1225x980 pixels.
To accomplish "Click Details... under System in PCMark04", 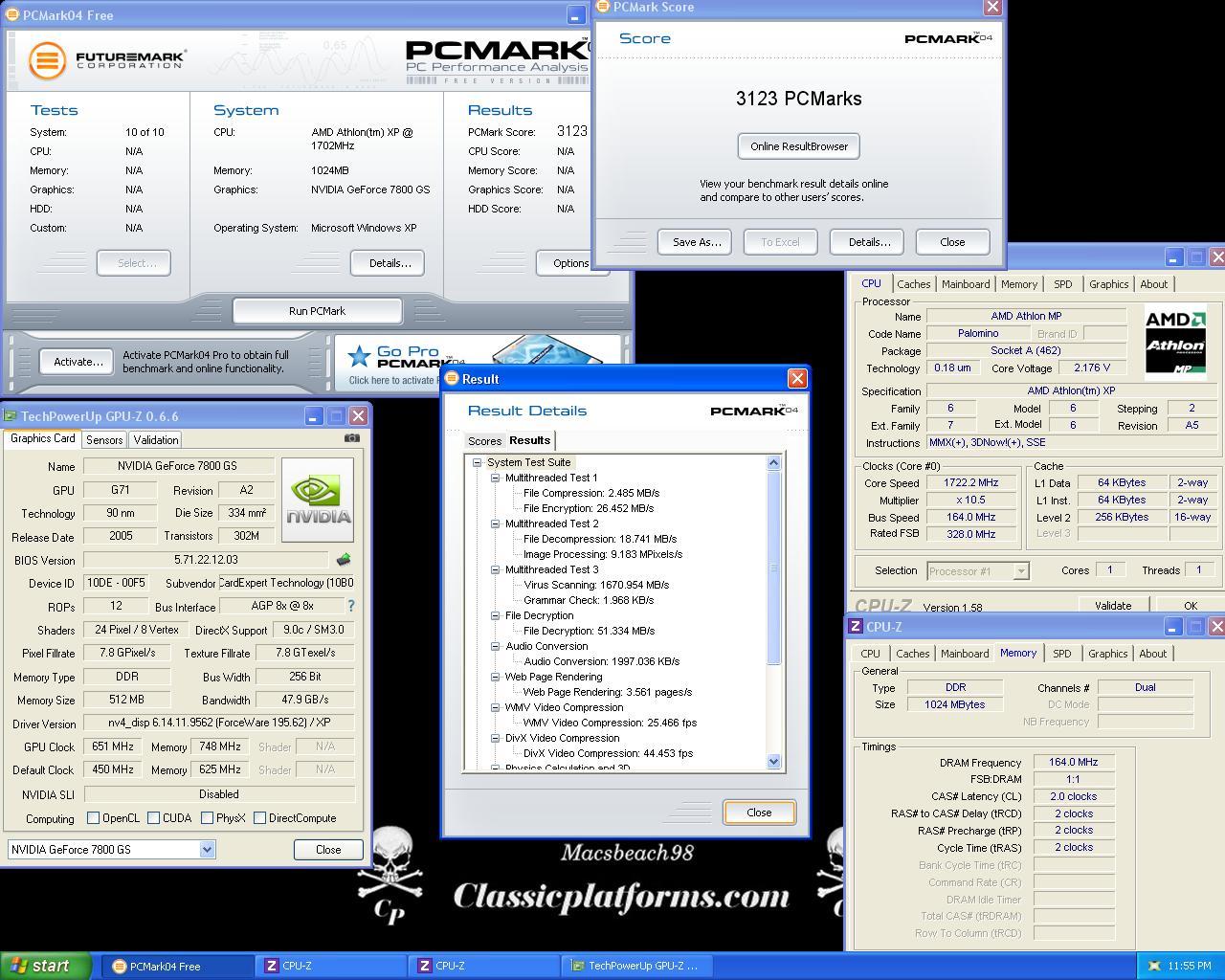I will tap(388, 263).
